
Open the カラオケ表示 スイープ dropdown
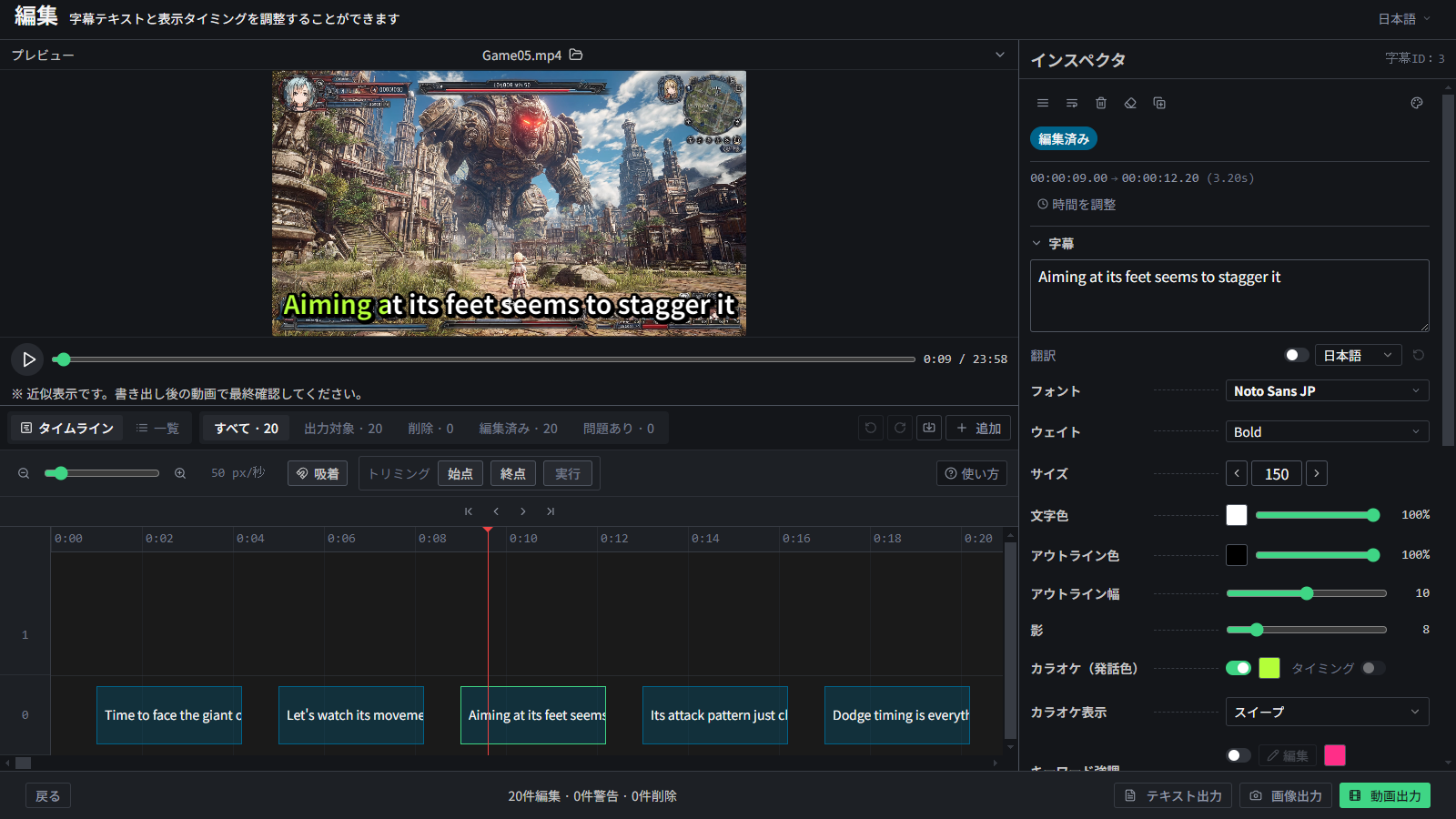pyautogui.click(x=1327, y=712)
